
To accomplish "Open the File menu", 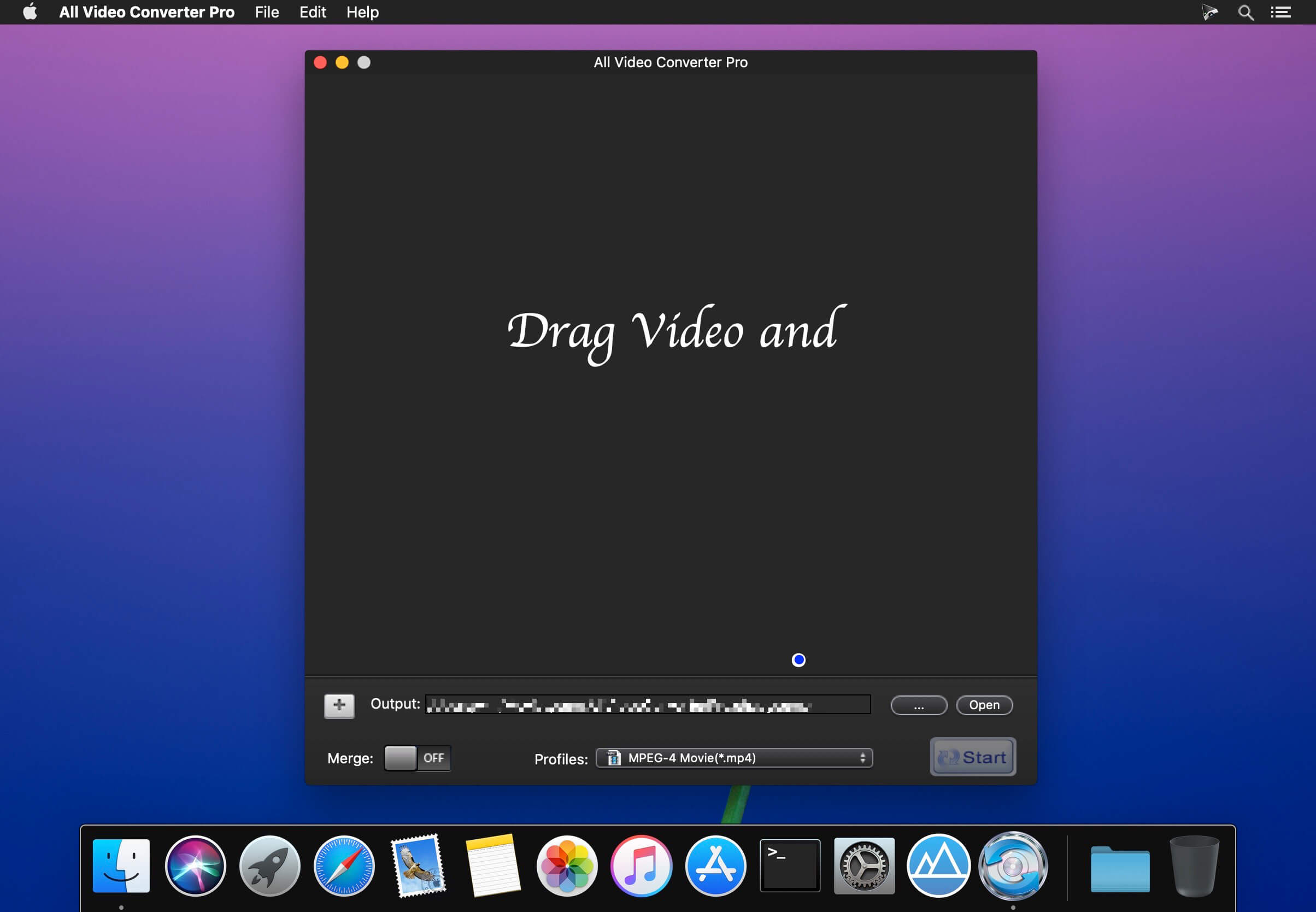I will point(267,12).
